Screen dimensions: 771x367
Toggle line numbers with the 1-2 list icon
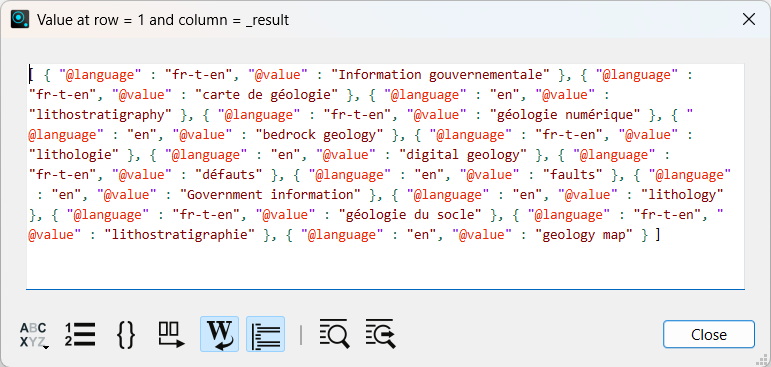pos(80,335)
